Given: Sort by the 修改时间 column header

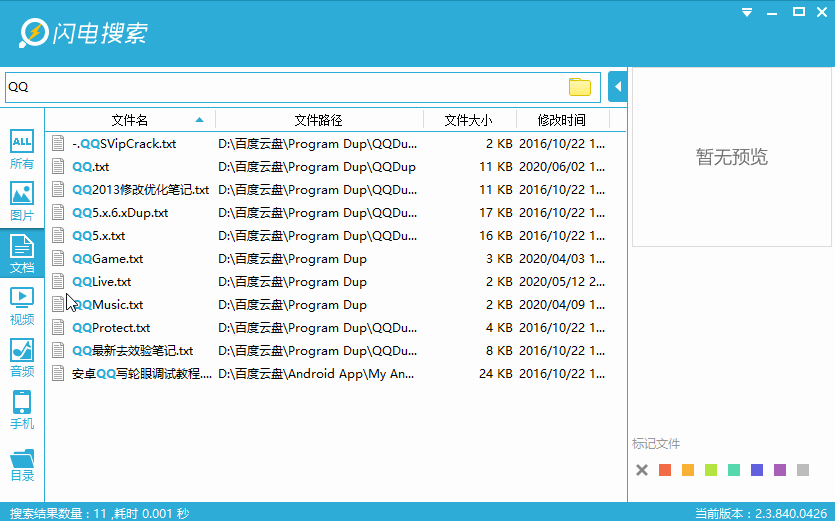Looking at the screenshot, I should [561, 120].
